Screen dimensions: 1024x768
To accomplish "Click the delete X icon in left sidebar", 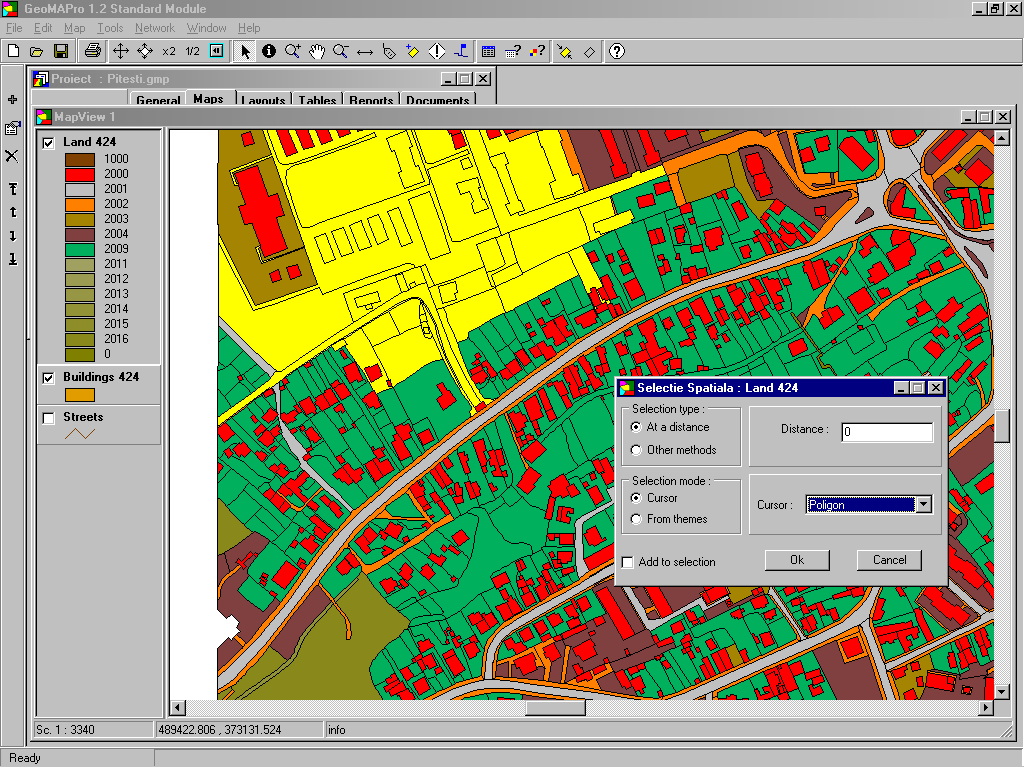I will [x=12, y=156].
